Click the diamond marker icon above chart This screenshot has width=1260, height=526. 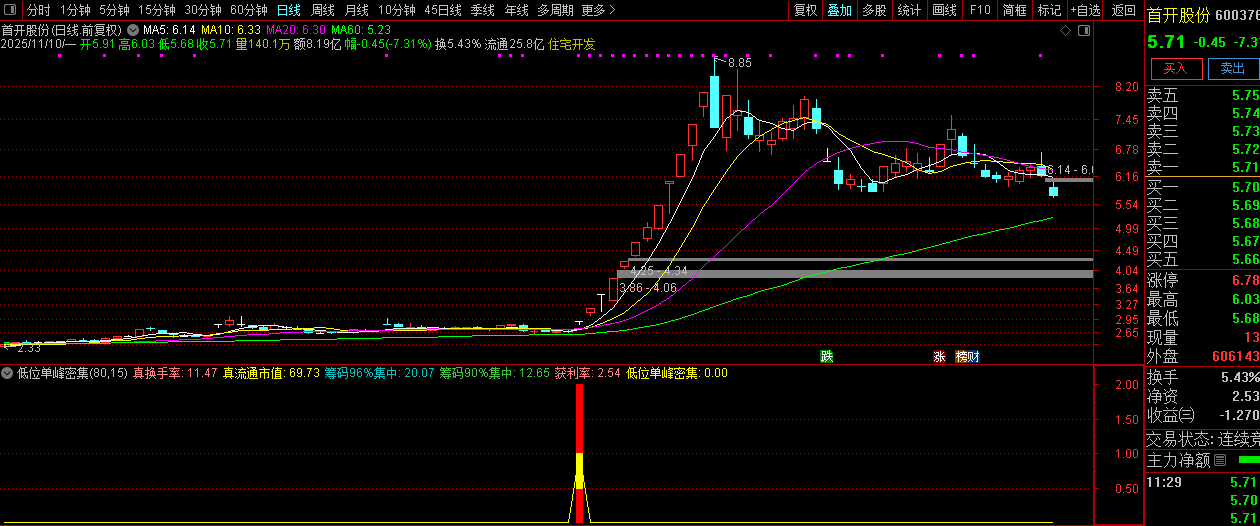[1066, 30]
